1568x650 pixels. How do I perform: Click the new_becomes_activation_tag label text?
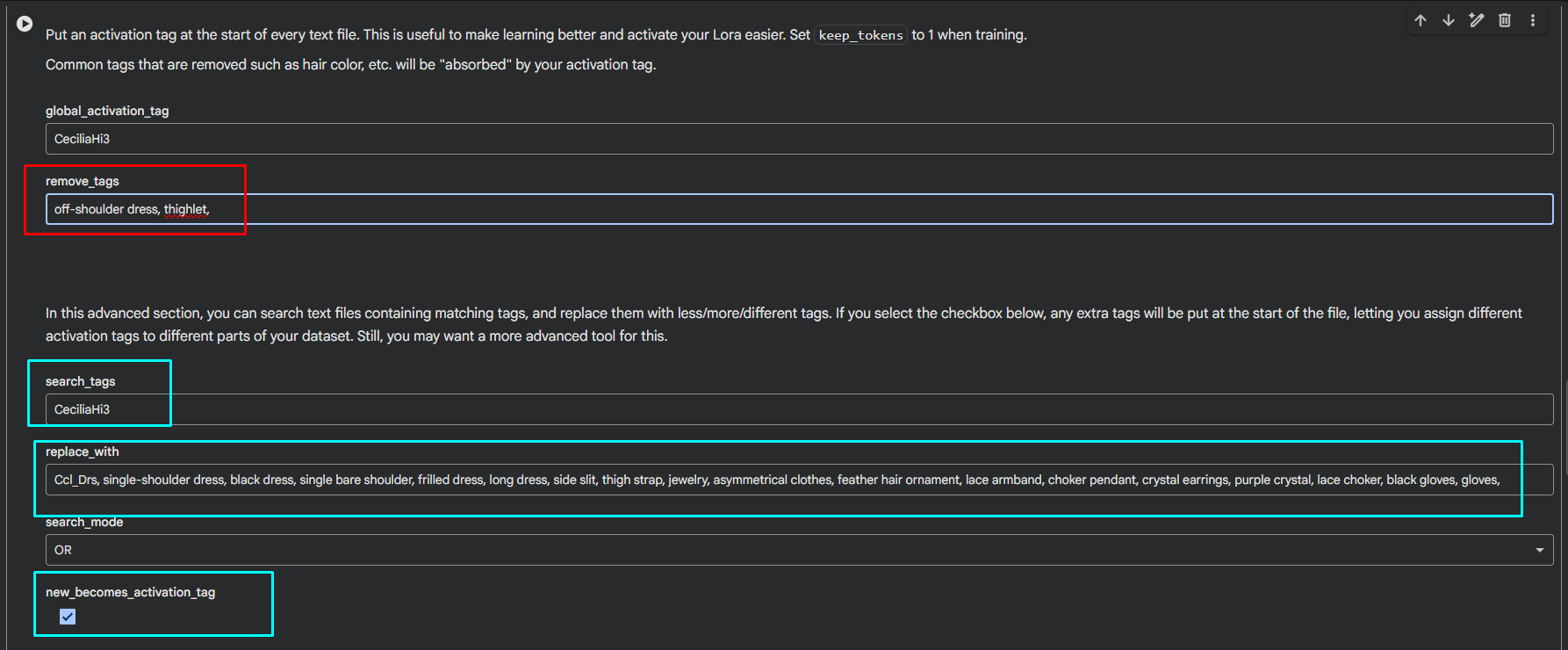[x=130, y=592]
